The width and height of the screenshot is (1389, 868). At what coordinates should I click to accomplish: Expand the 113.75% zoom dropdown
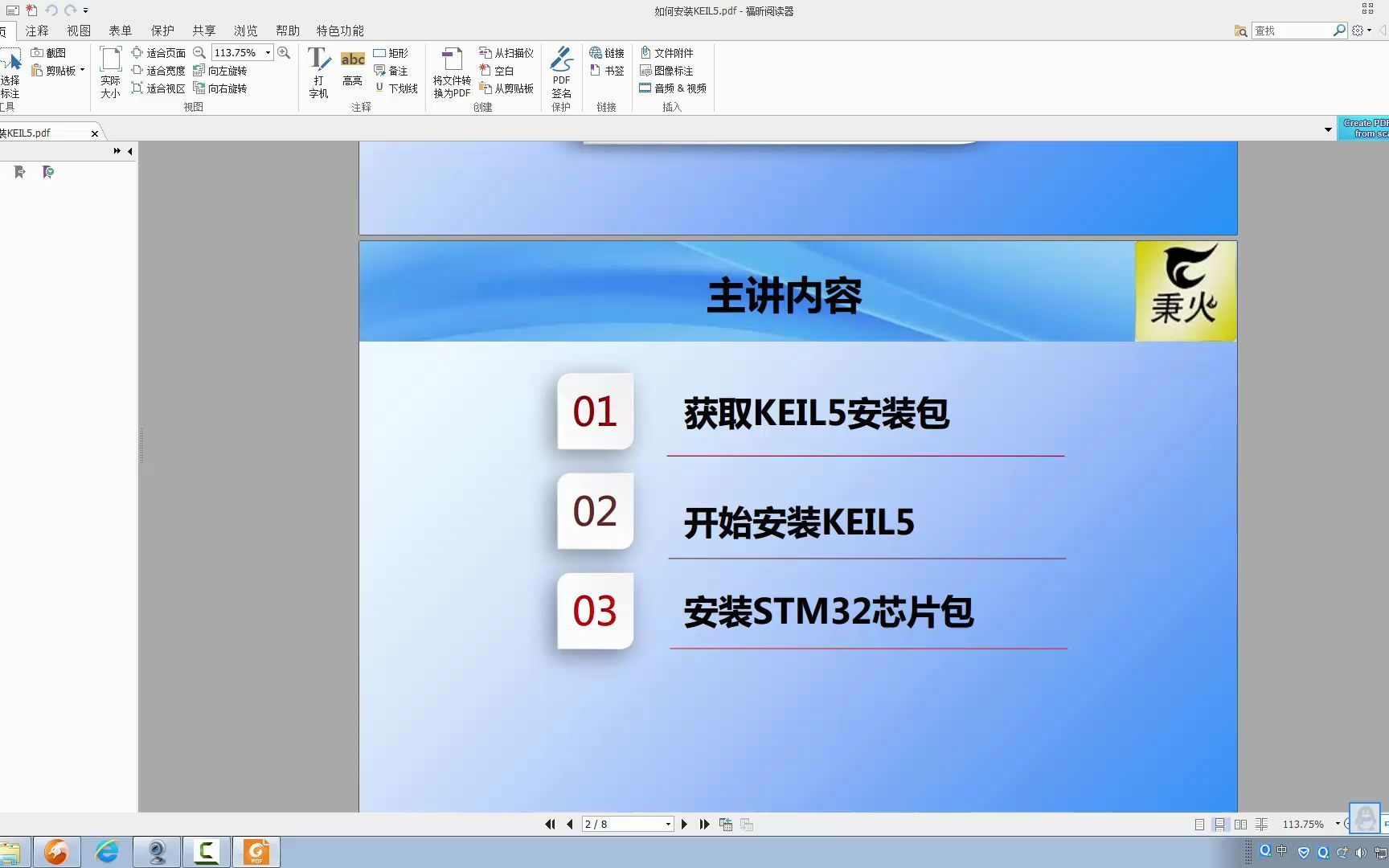coord(268,52)
